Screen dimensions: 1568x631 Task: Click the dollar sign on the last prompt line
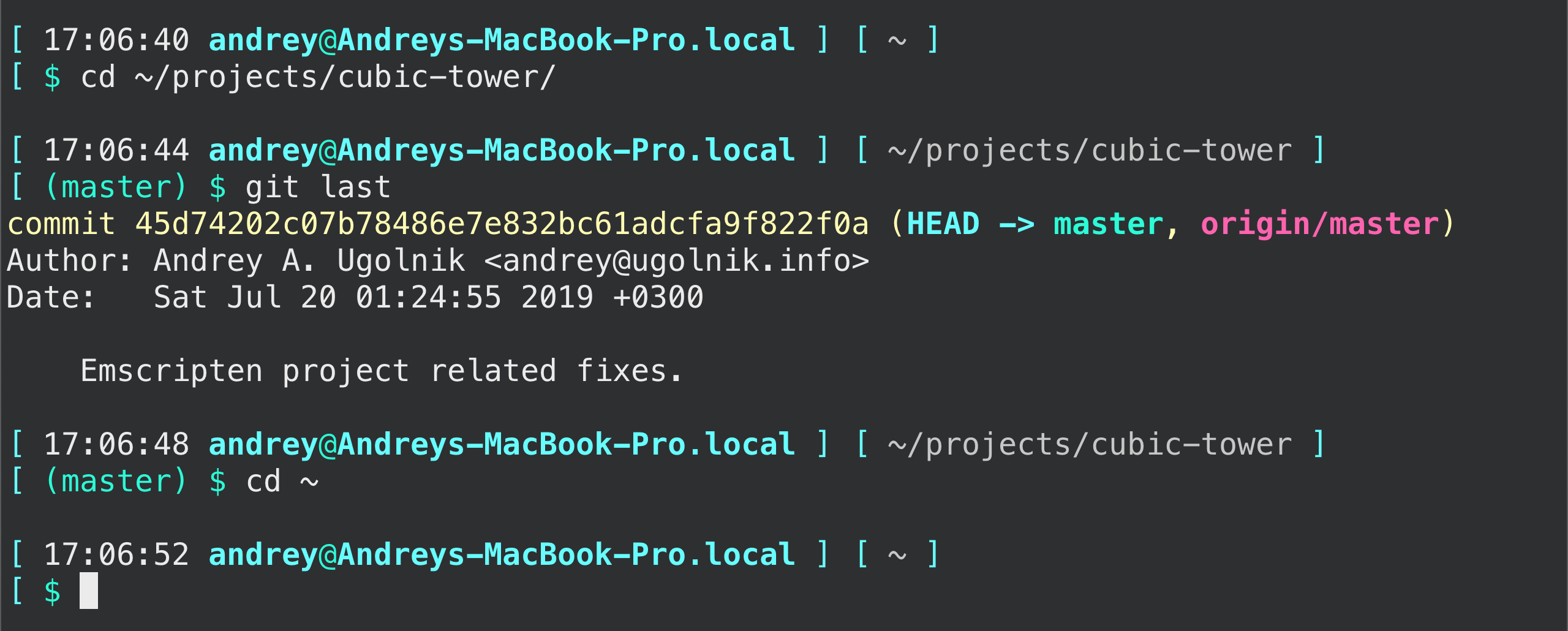click(x=53, y=592)
